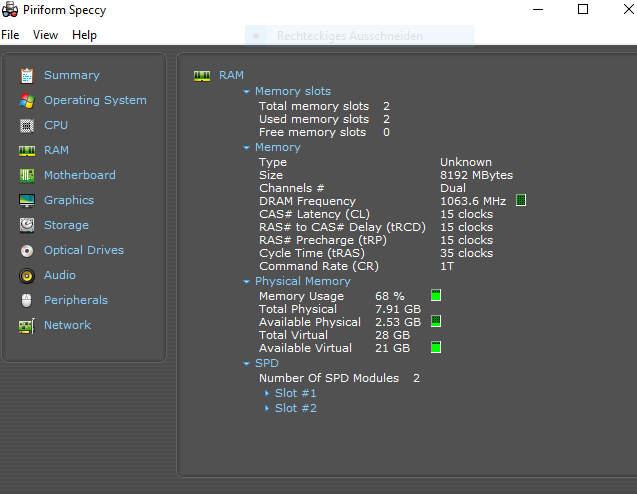This screenshot has width=637, height=494.
Task: Collapse the SPD section arrow
Action: (x=246, y=364)
